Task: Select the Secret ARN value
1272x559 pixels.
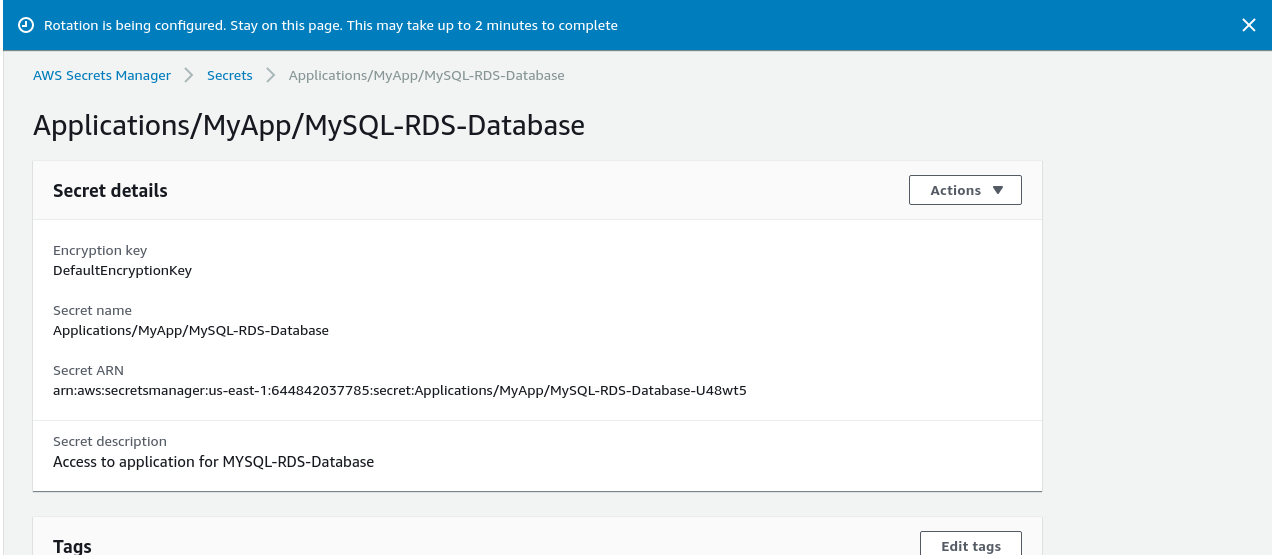Action: coord(400,390)
